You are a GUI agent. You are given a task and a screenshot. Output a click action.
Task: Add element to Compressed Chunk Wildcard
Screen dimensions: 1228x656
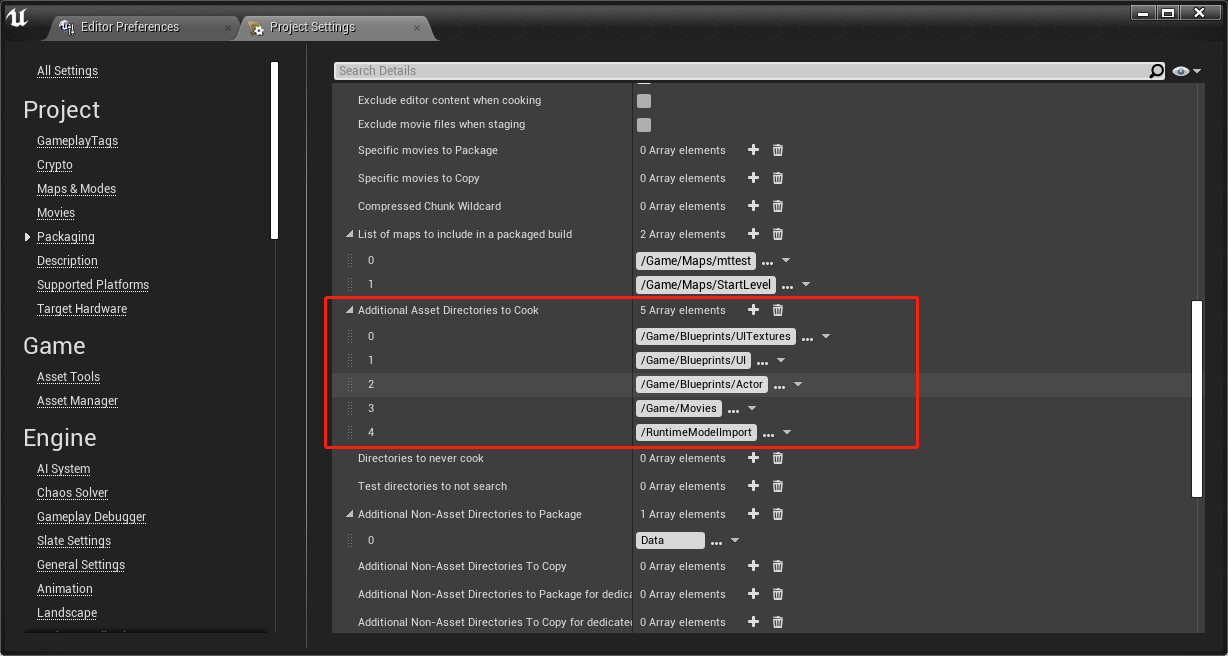pos(754,206)
